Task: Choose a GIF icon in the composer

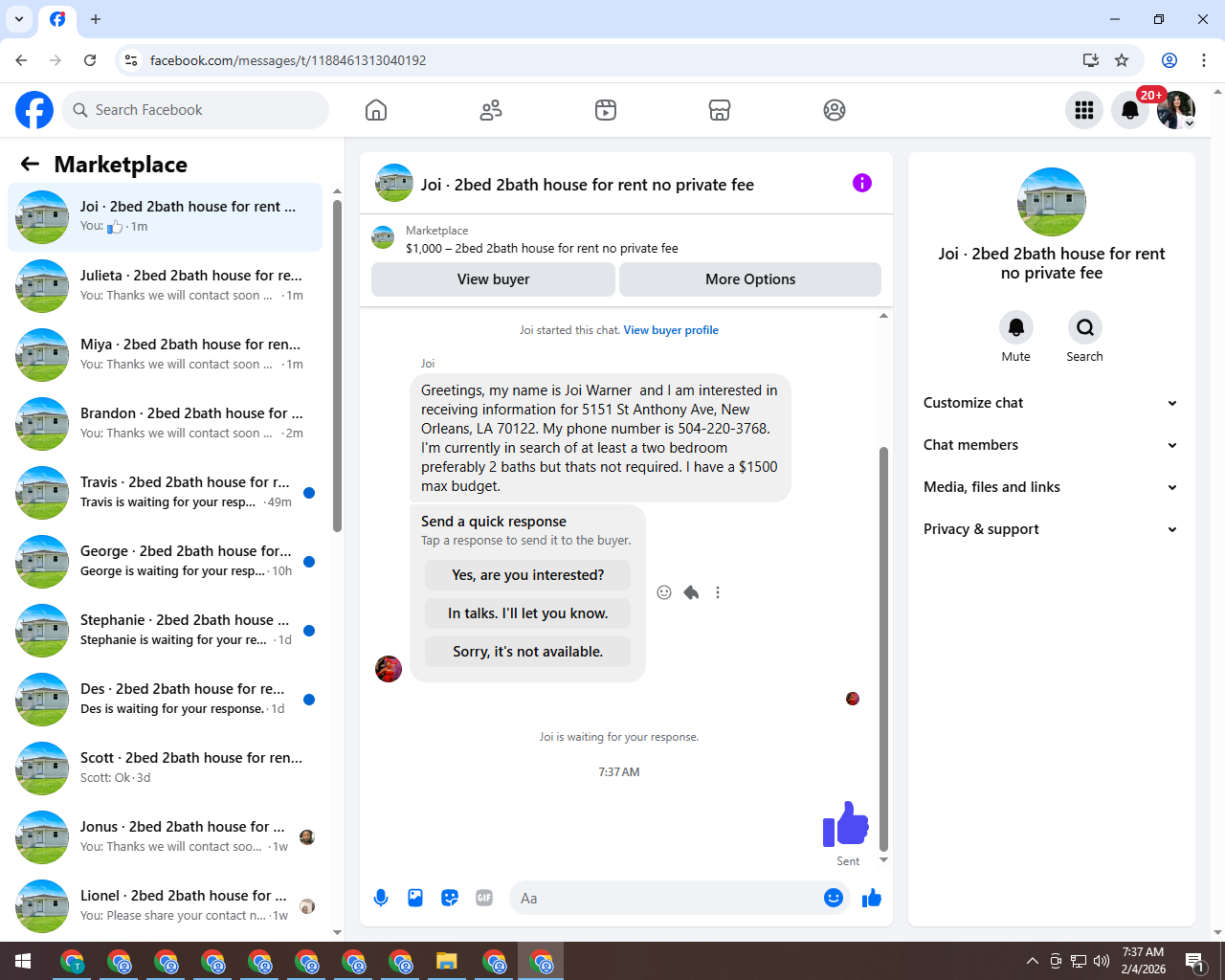Action: (x=484, y=898)
